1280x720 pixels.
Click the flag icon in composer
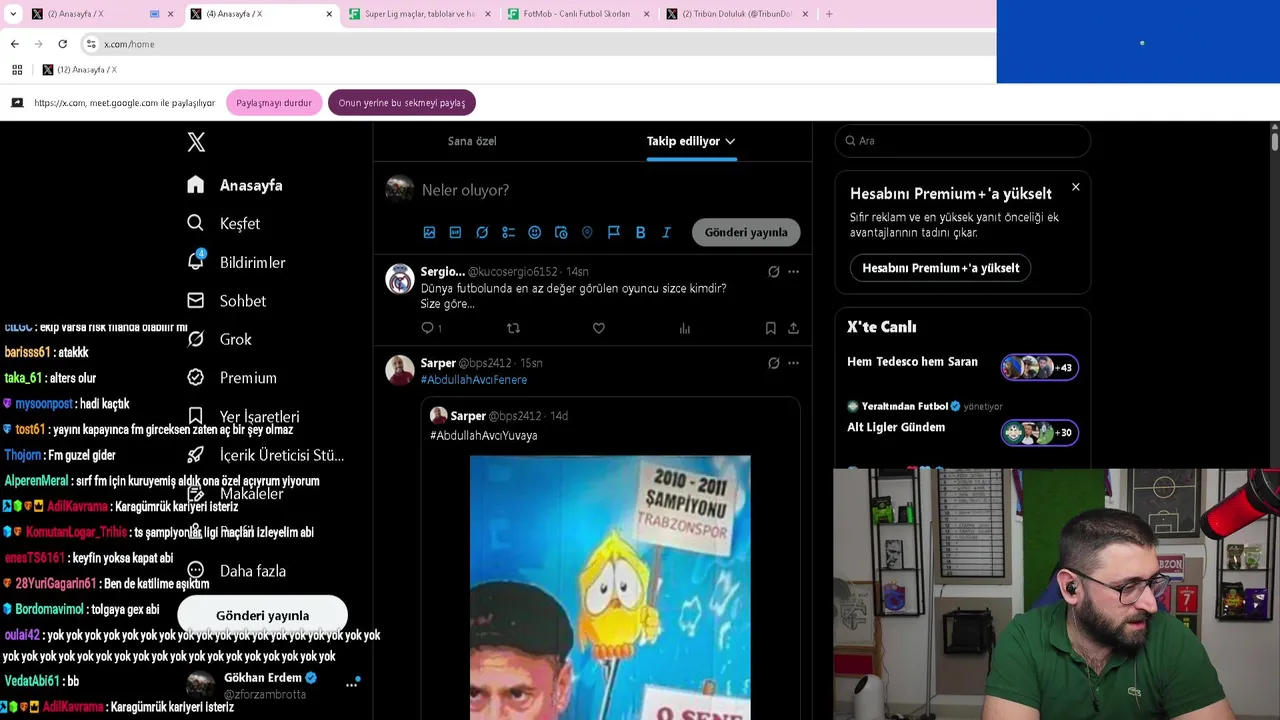pos(614,232)
